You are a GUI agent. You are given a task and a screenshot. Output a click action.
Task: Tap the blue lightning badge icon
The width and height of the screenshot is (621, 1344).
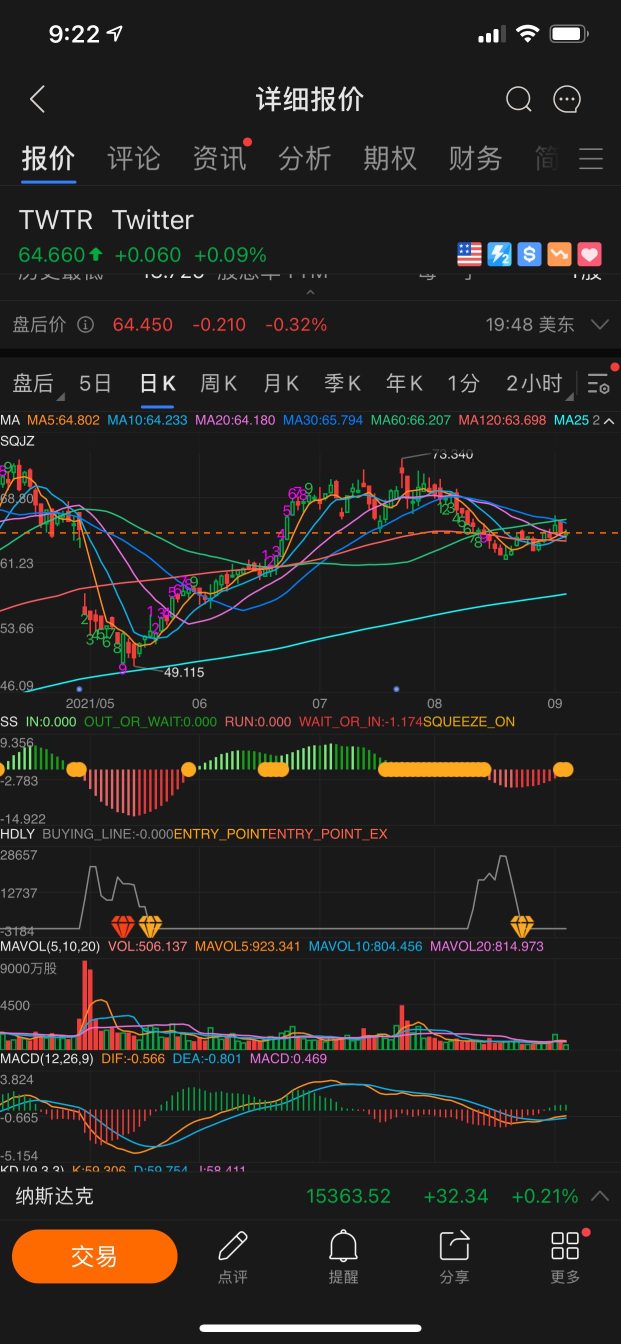pyautogui.click(x=500, y=254)
